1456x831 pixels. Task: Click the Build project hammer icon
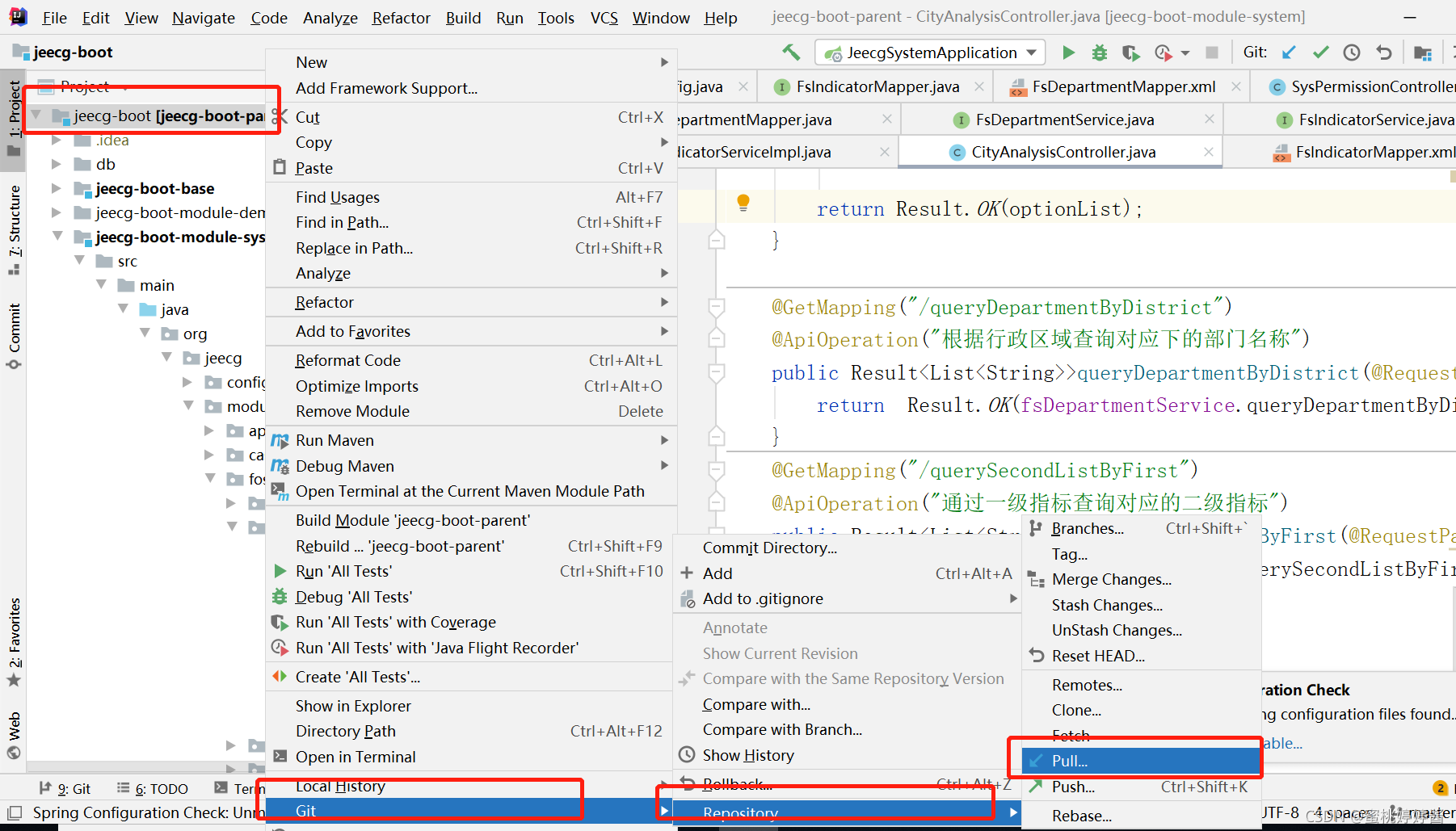(x=791, y=52)
